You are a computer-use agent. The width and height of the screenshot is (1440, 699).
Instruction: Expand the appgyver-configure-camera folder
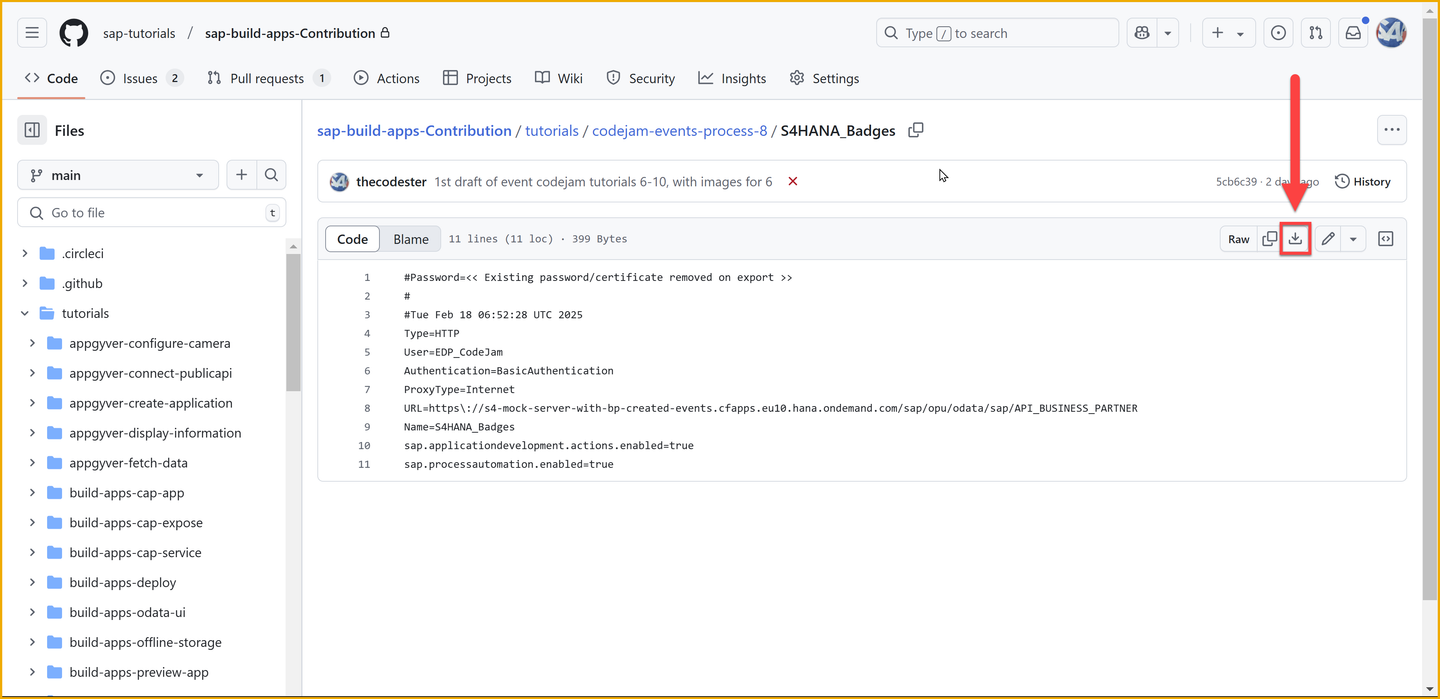[33, 344]
